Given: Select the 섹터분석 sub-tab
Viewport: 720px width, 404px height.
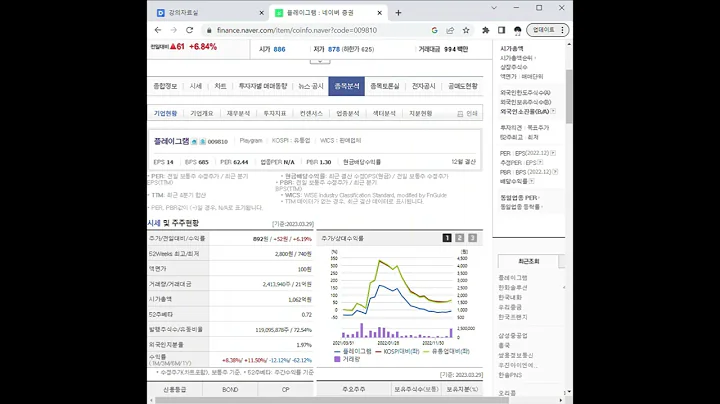Looking at the screenshot, I should tap(384, 113).
